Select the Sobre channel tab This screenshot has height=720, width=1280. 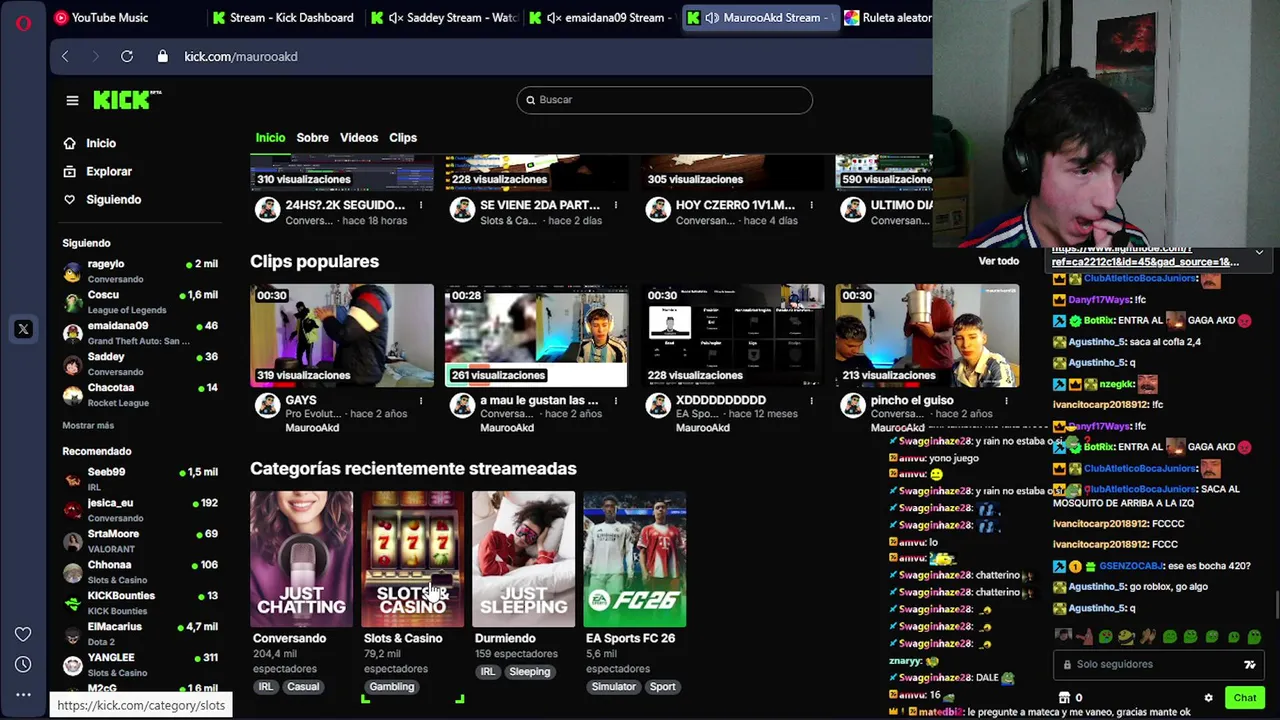tap(312, 137)
